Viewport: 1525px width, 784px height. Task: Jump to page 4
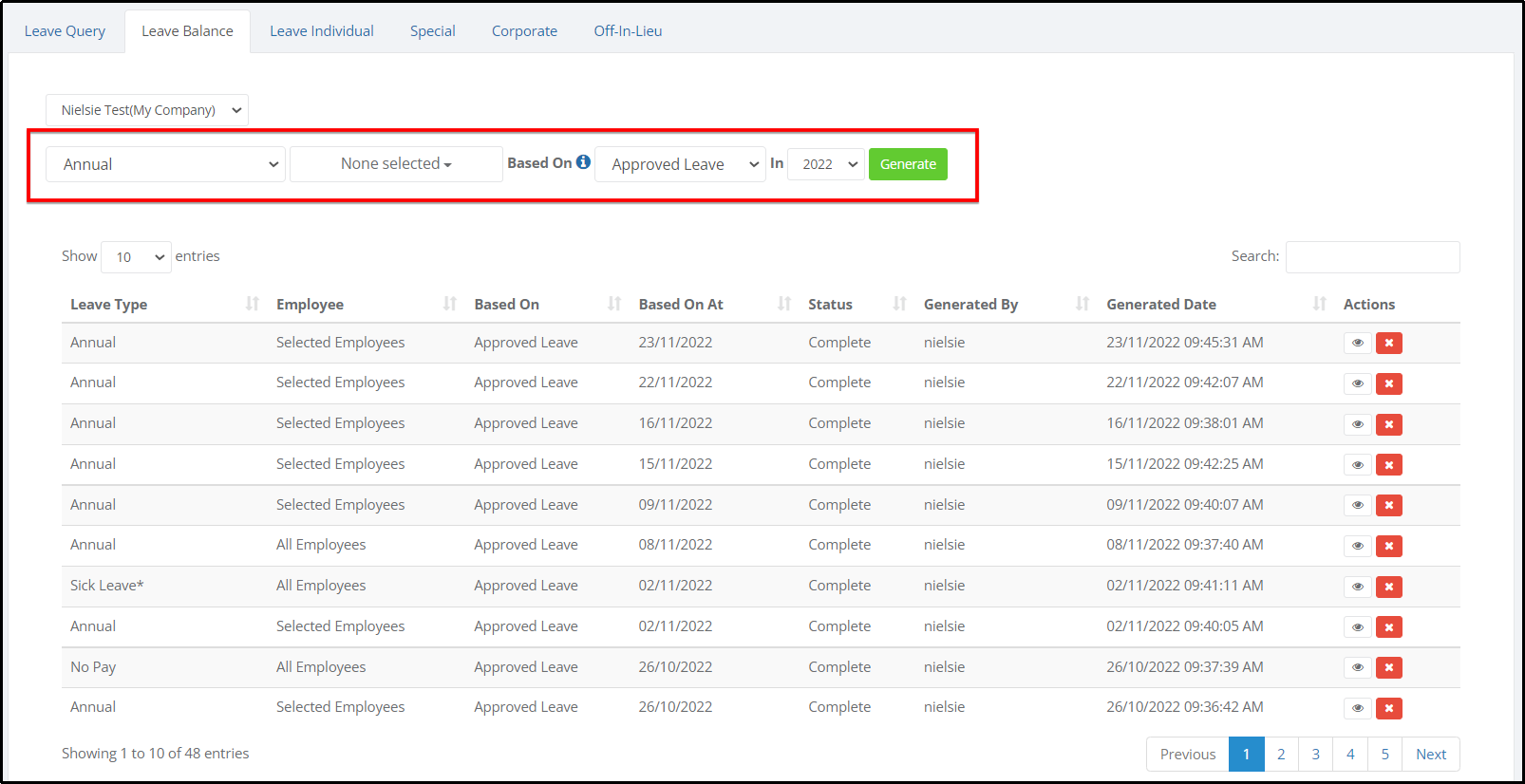click(1350, 755)
